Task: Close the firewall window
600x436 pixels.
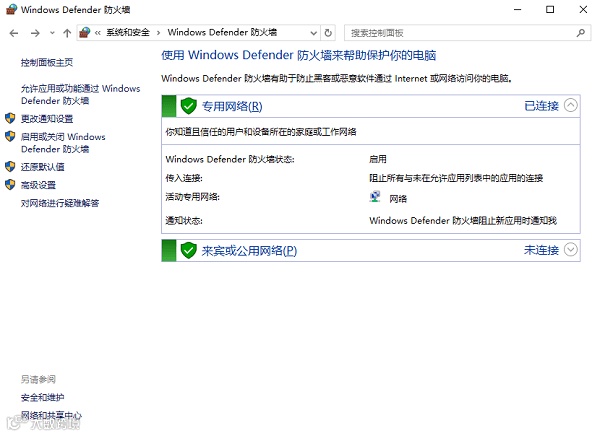Action: (583, 10)
